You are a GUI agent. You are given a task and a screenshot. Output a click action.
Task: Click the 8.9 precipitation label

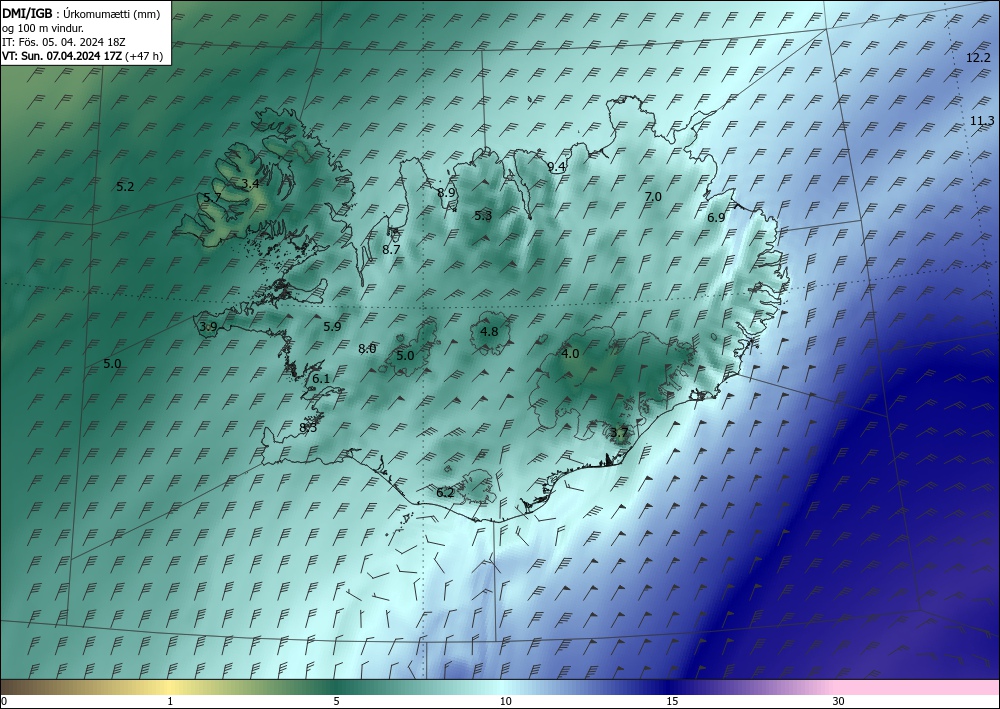pyautogui.click(x=446, y=192)
